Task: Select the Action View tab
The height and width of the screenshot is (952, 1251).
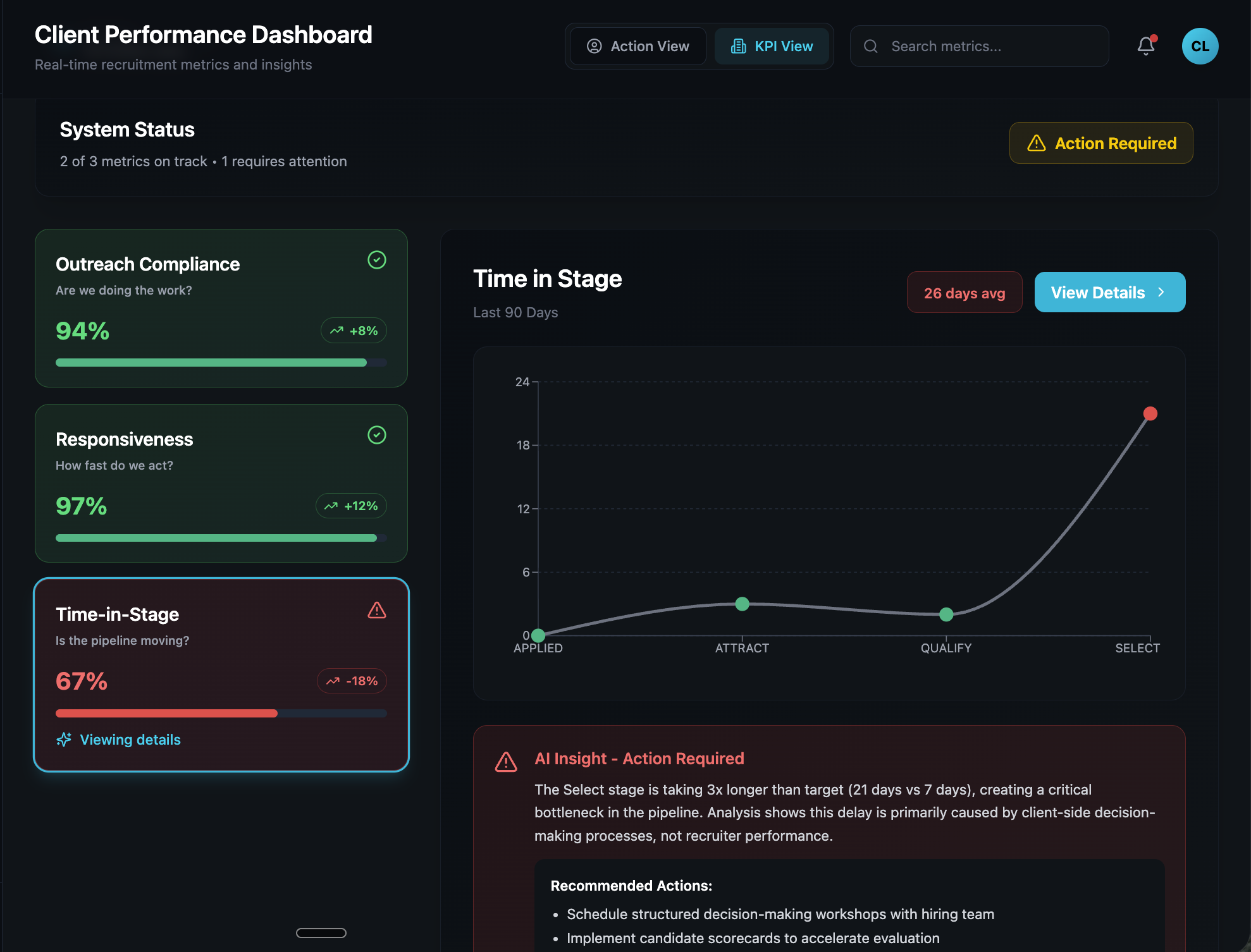Action: (x=638, y=46)
